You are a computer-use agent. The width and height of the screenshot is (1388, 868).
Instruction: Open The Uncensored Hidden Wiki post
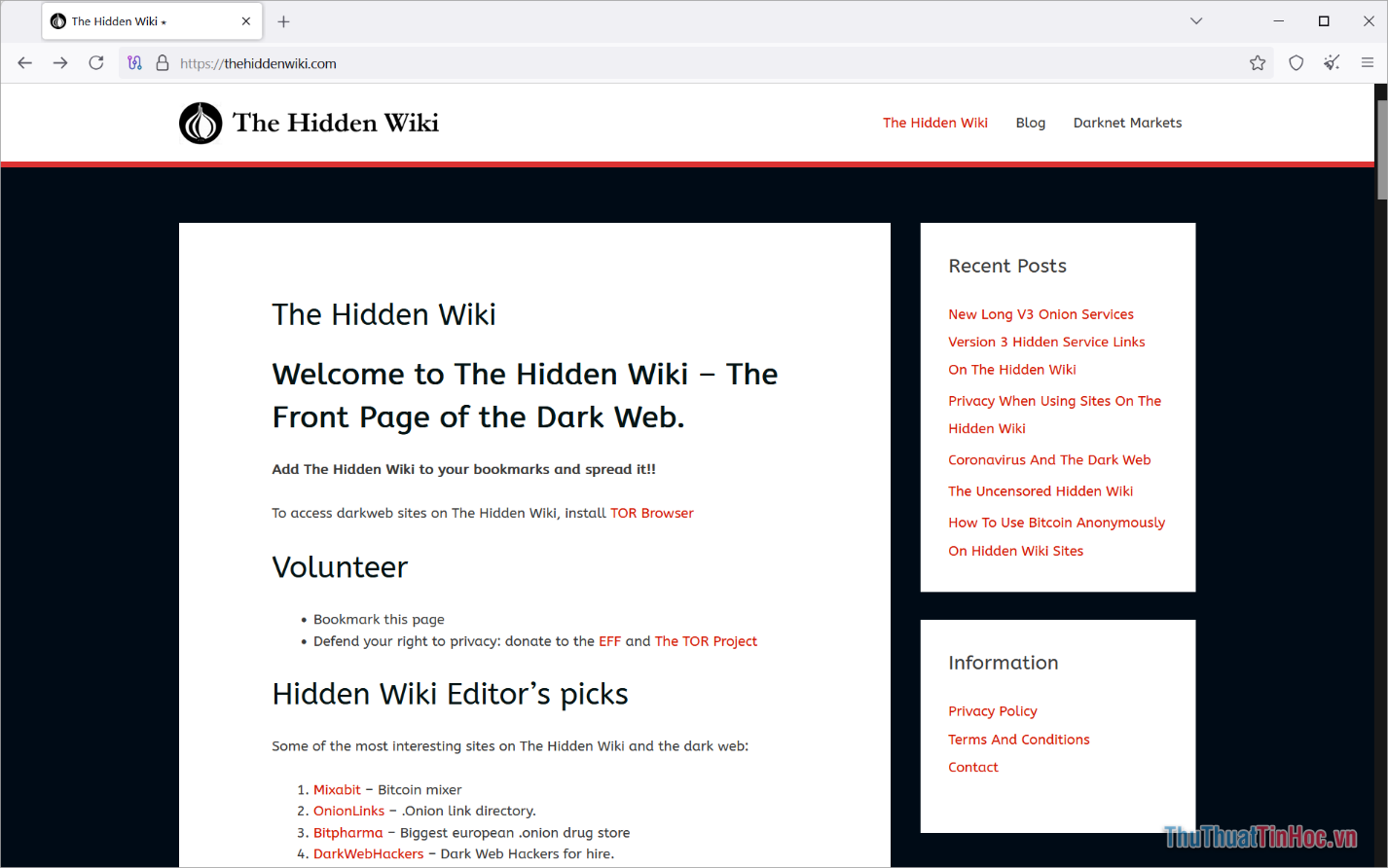click(x=1041, y=491)
